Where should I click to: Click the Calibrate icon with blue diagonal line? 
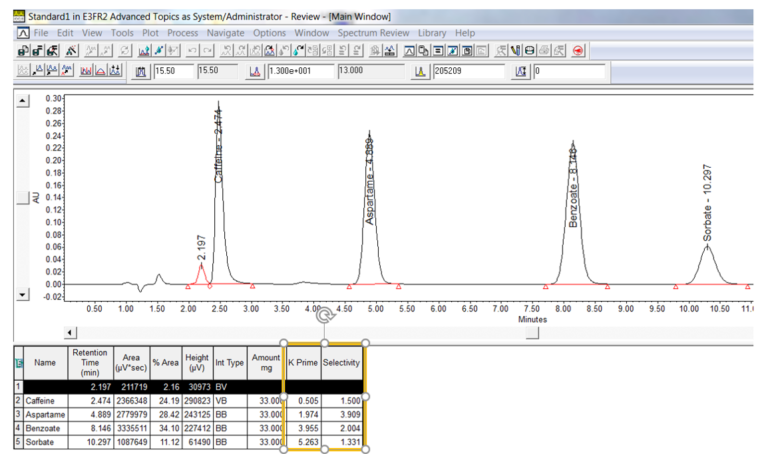159,50
